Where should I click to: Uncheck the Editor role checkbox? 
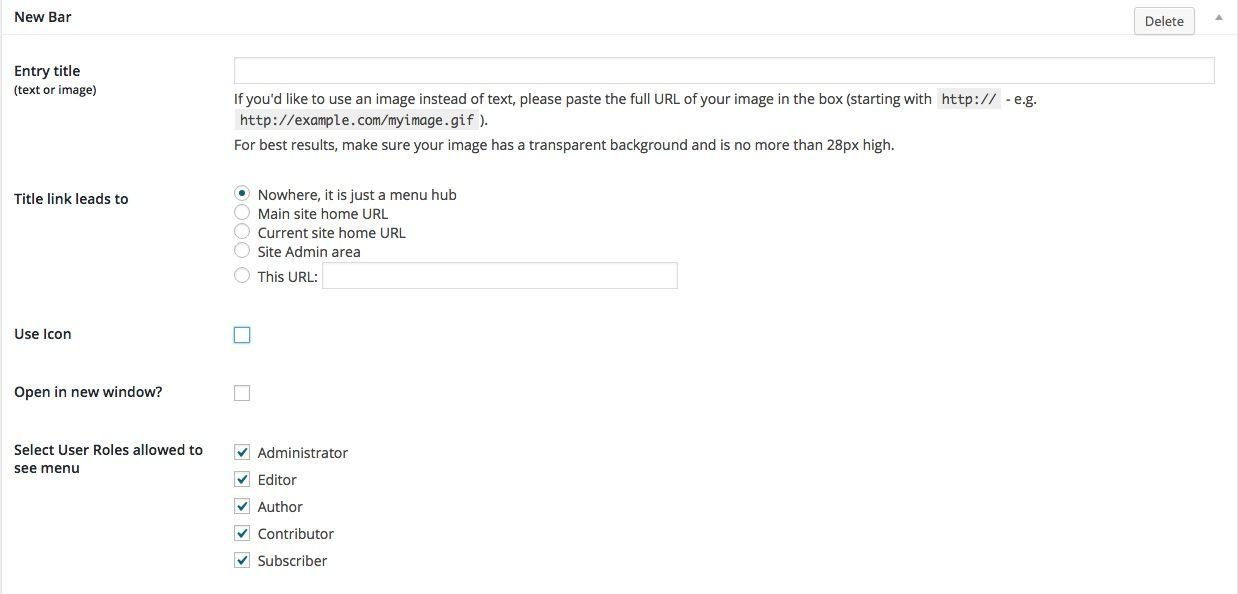[242, 479]
